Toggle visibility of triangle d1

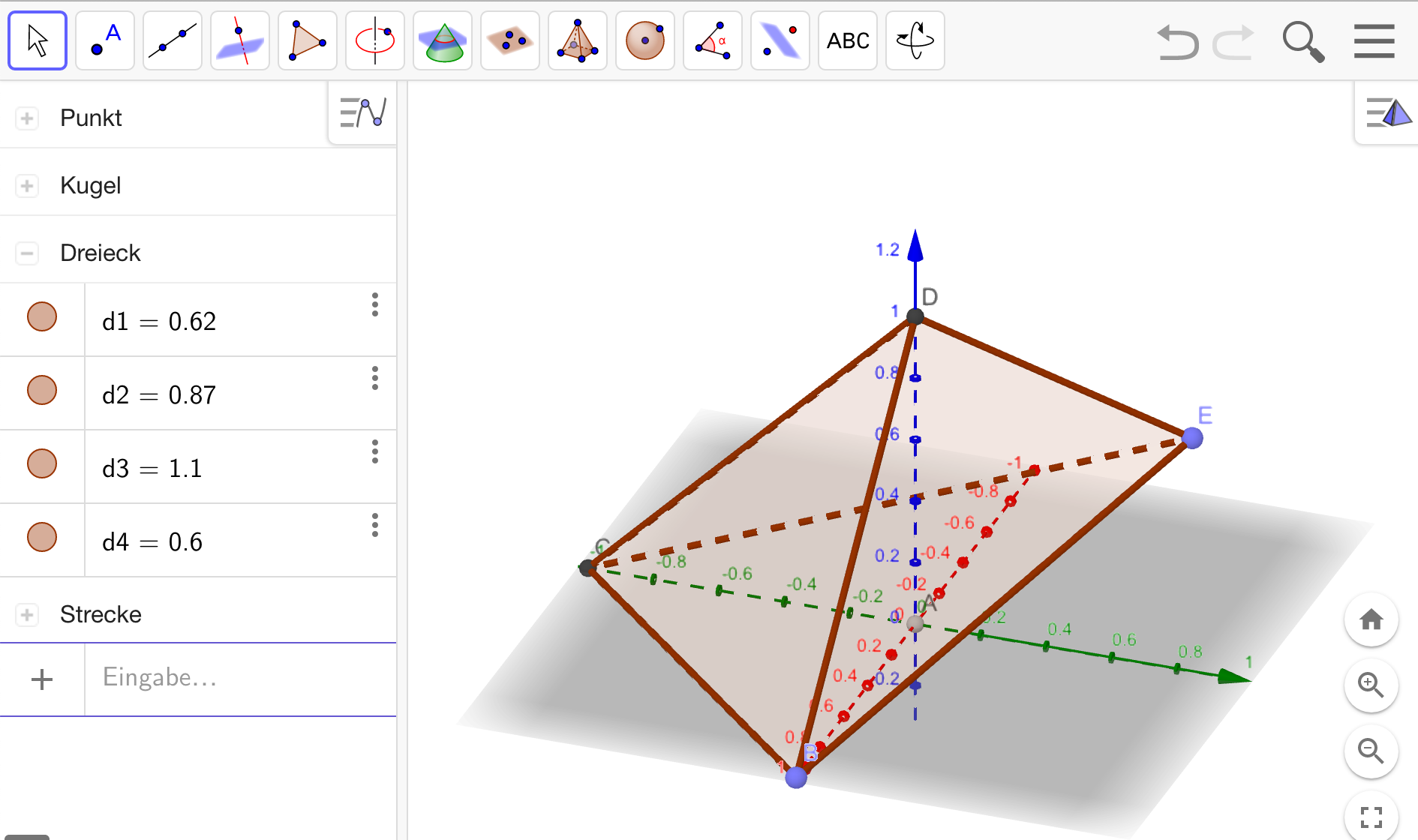click(43, 317)
